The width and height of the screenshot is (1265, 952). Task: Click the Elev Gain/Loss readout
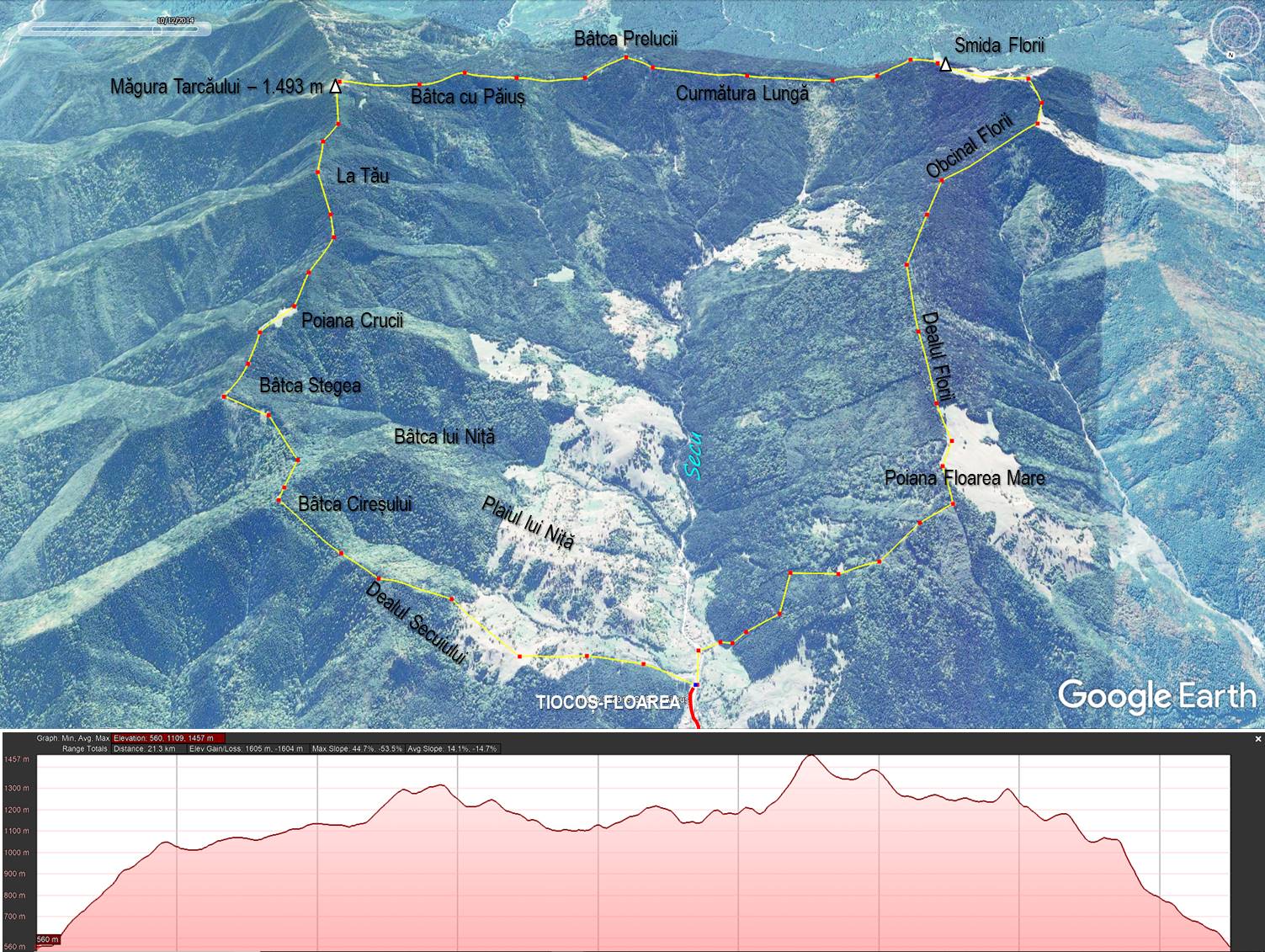[x=246, y=748]
